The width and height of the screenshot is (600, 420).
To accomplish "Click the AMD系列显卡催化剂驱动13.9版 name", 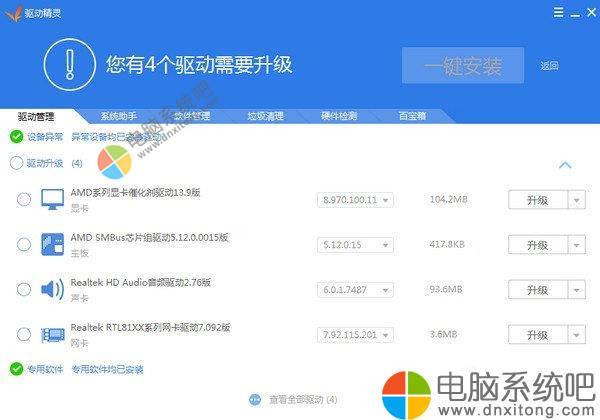I will click(135, 192).
